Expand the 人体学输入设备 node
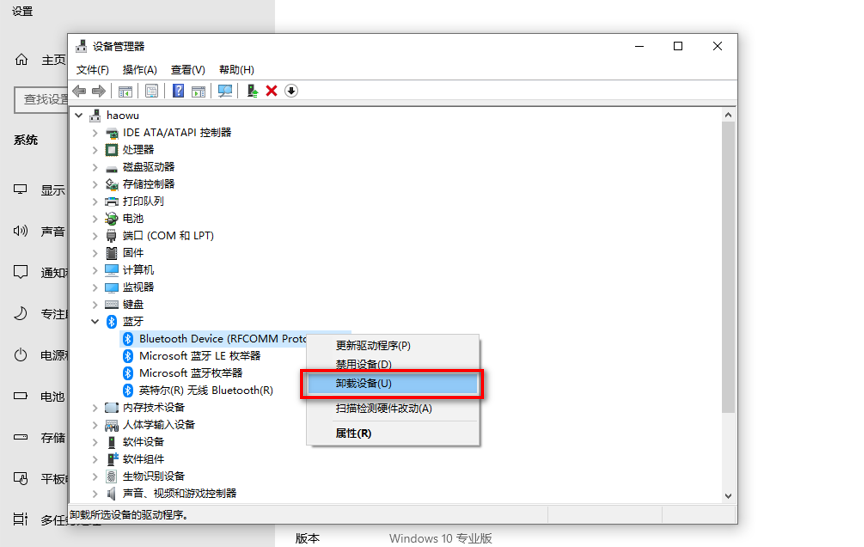Image resolution: width=864 pixels, height=547 pixels. pyautogui.click(x=95, y=425)
